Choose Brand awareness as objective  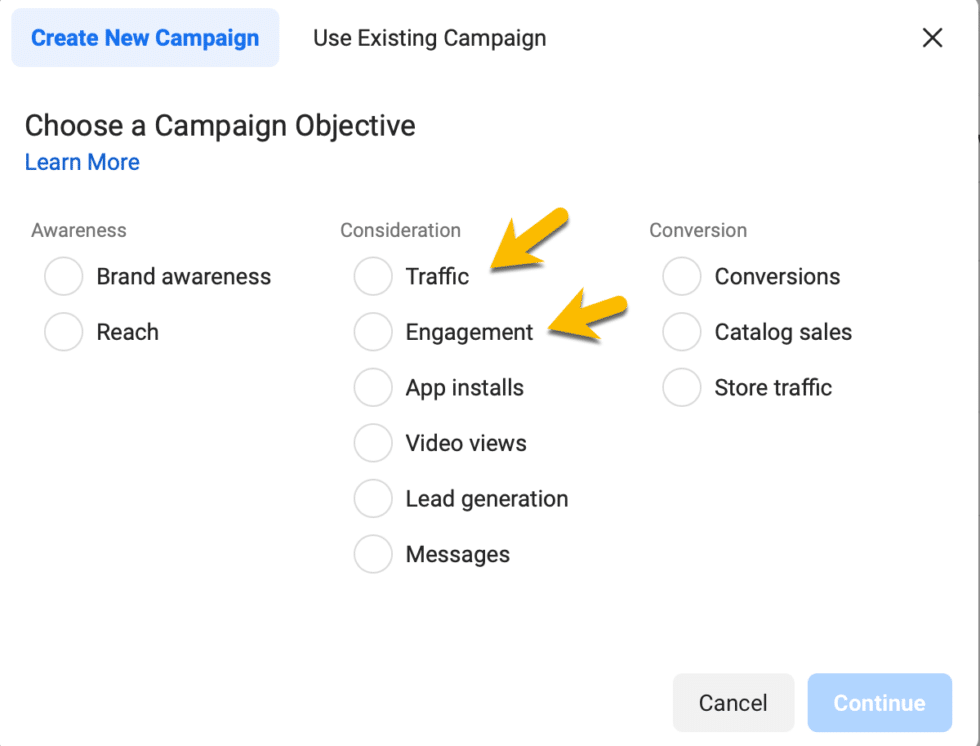point(63,276)
